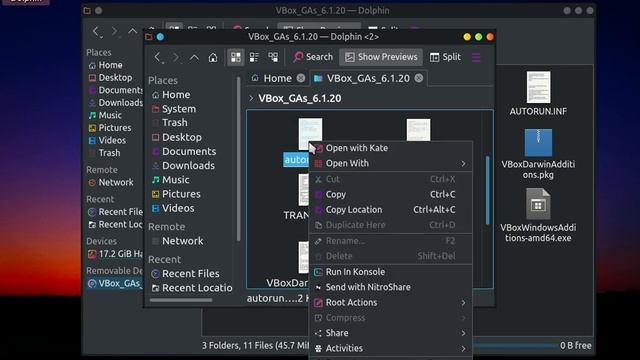Open Search in front Dolphin window
The height and width of the screenshot is (360, 640).
(313, 57)
